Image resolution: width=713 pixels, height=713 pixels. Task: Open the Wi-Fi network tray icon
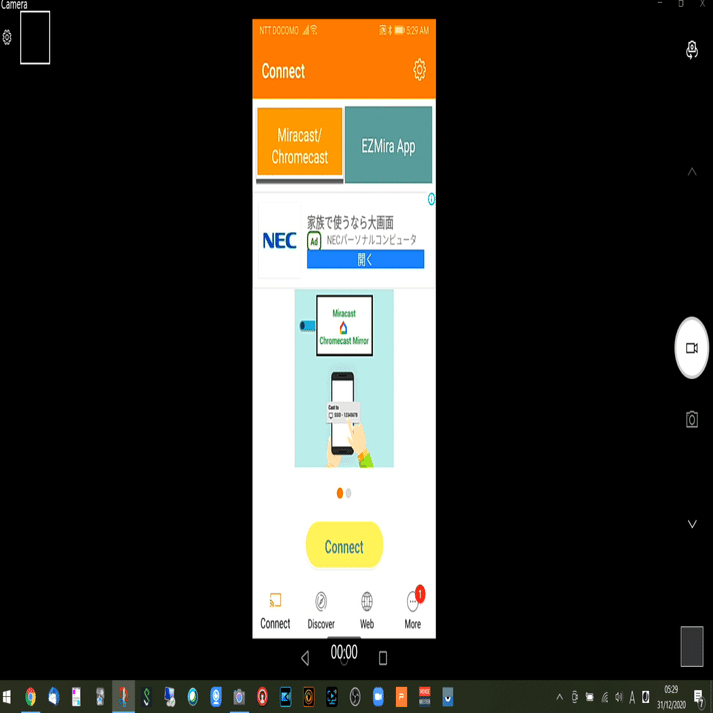point(604,697)
